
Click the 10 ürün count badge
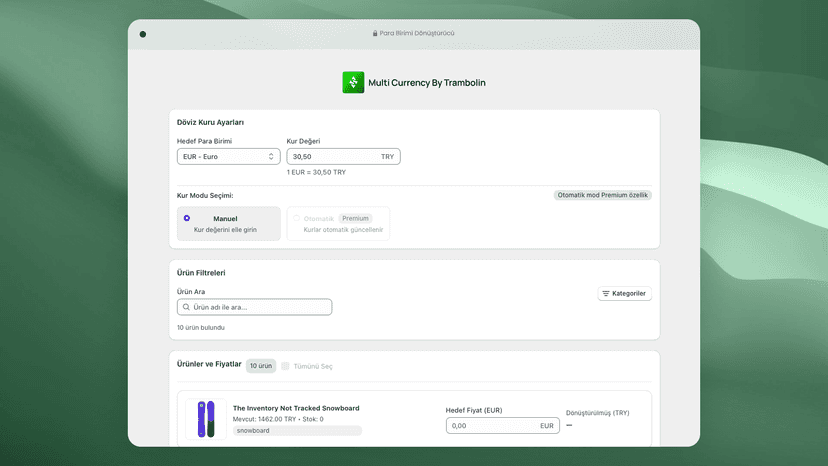coord(261,366)
